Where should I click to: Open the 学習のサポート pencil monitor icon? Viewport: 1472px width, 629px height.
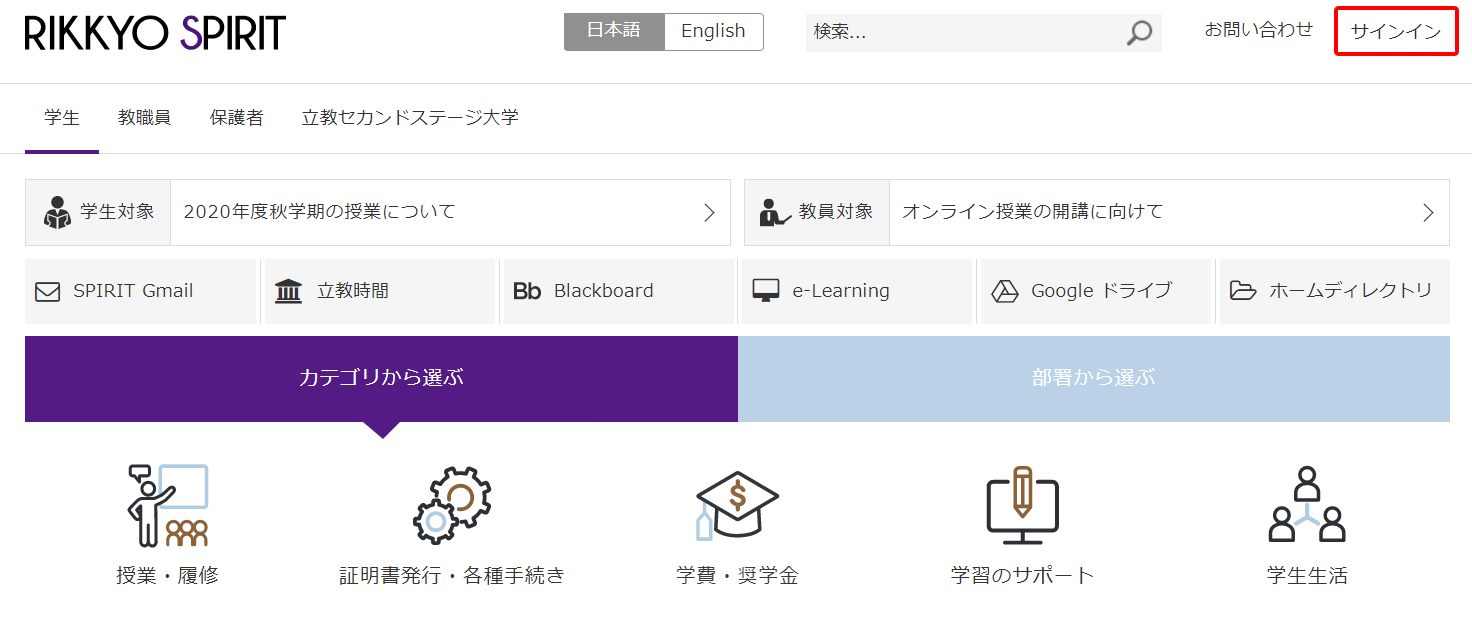[1022, 505]
